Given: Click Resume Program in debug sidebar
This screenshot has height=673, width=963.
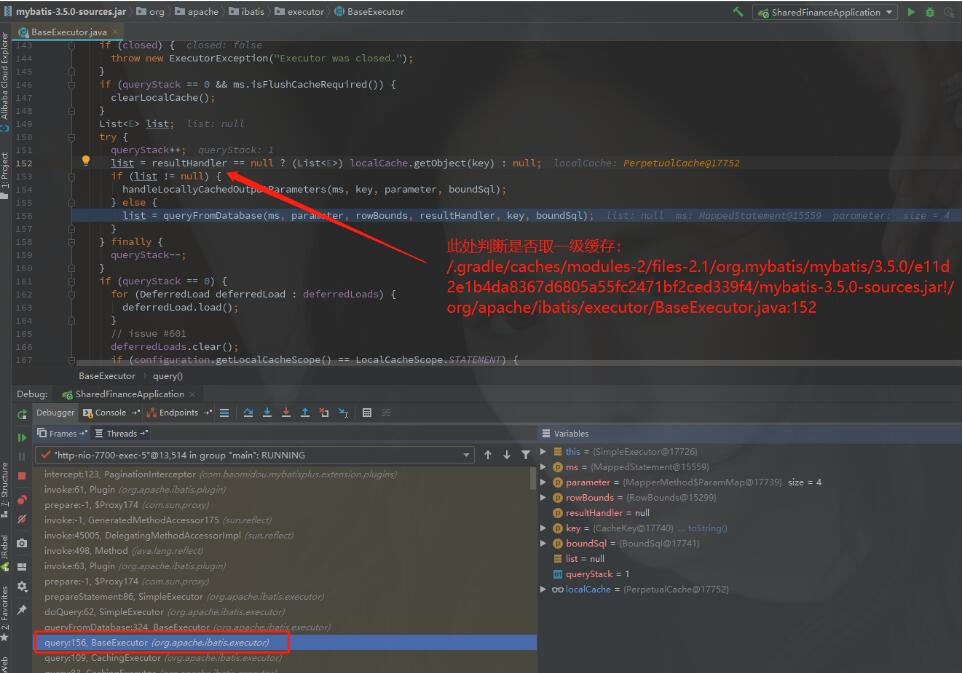Looking at the screenshot, I should click(x=22, y=437).
